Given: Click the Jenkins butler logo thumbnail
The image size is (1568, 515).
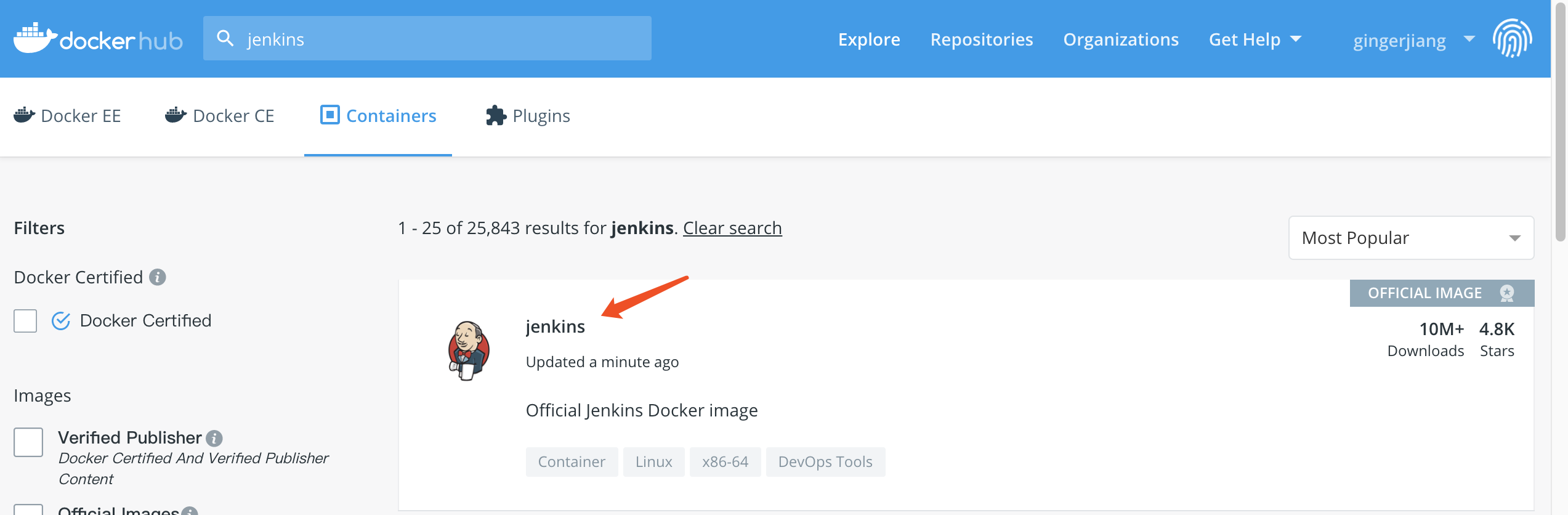Looking at the screenshot, I should click(469, 351).
